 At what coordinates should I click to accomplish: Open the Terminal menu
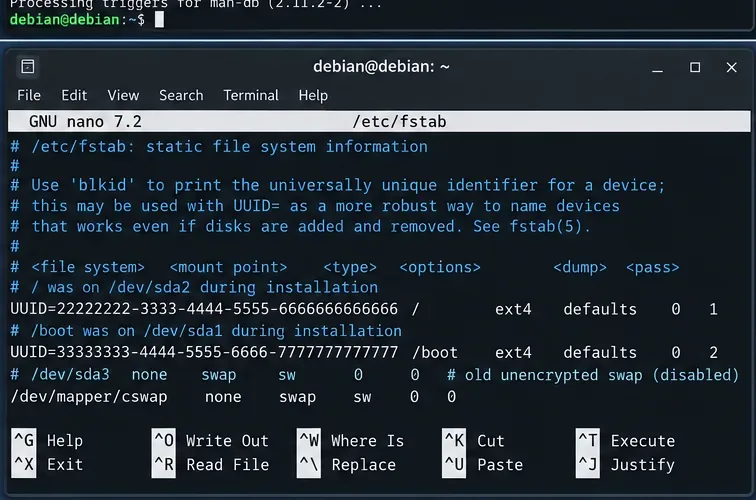(x=251, y=95)
